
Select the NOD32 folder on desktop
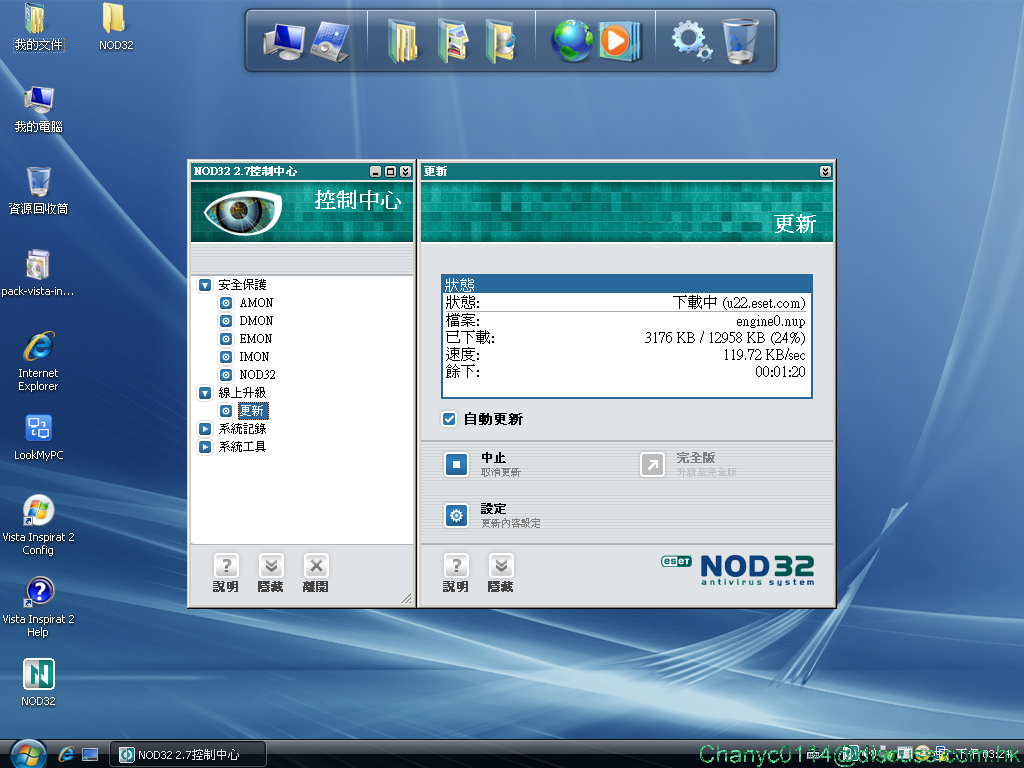point(116,27)
